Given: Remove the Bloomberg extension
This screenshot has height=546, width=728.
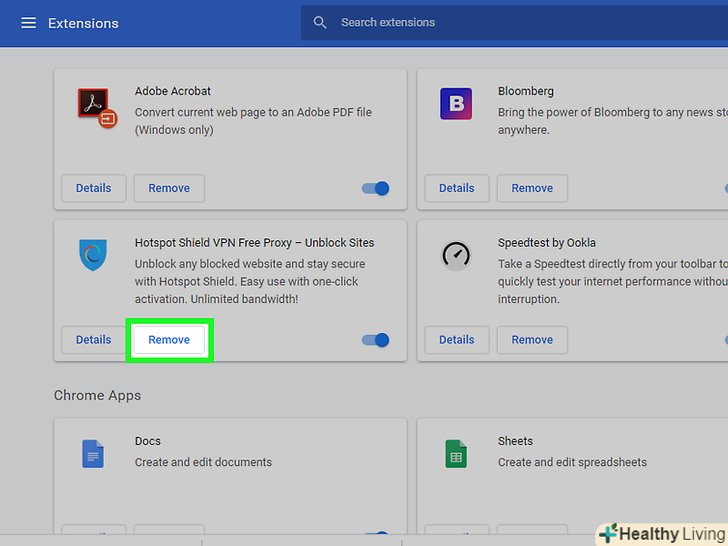Looking at the screenshot, I should coord(532,188).
